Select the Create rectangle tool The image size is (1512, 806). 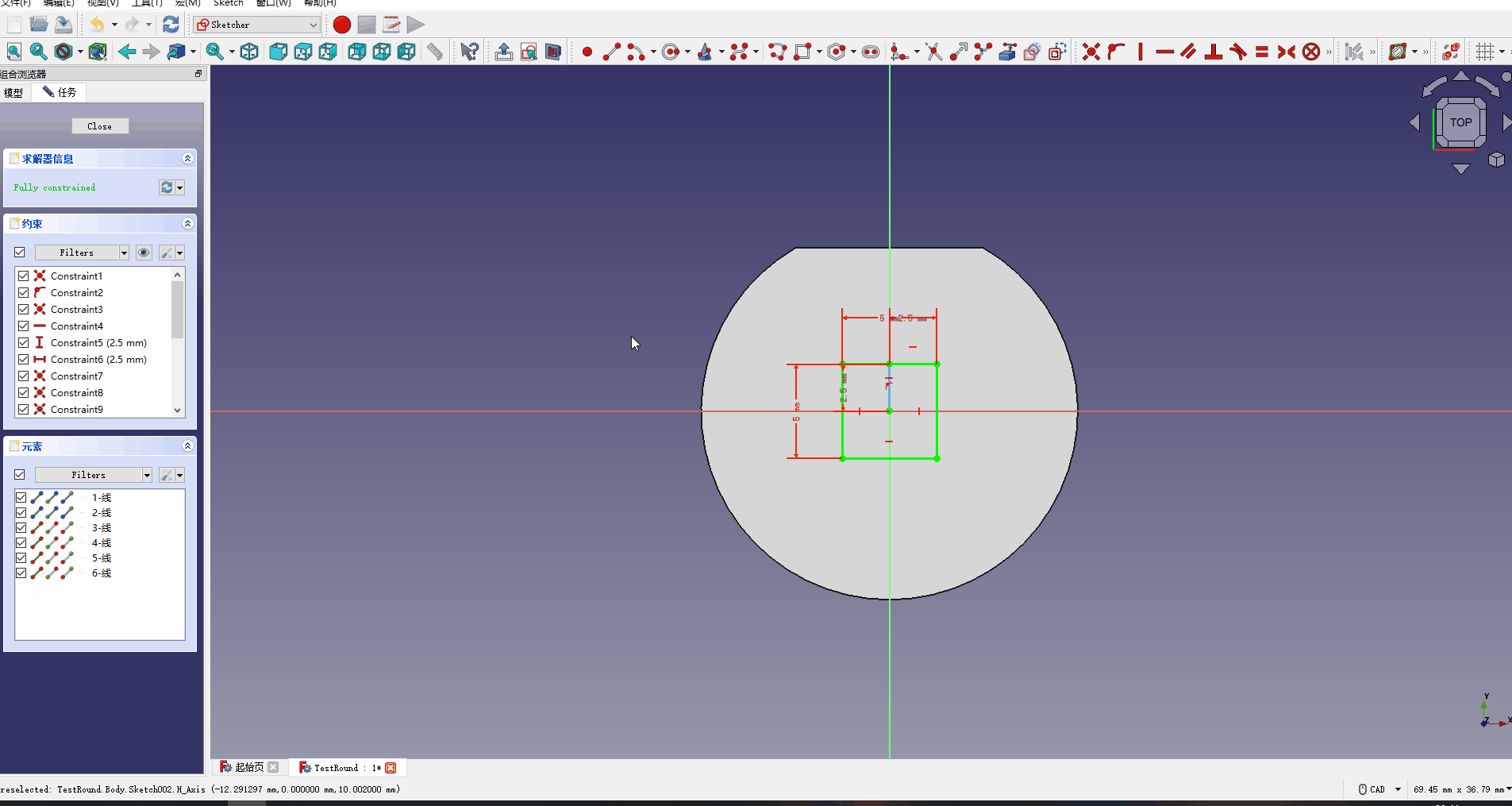803,52
